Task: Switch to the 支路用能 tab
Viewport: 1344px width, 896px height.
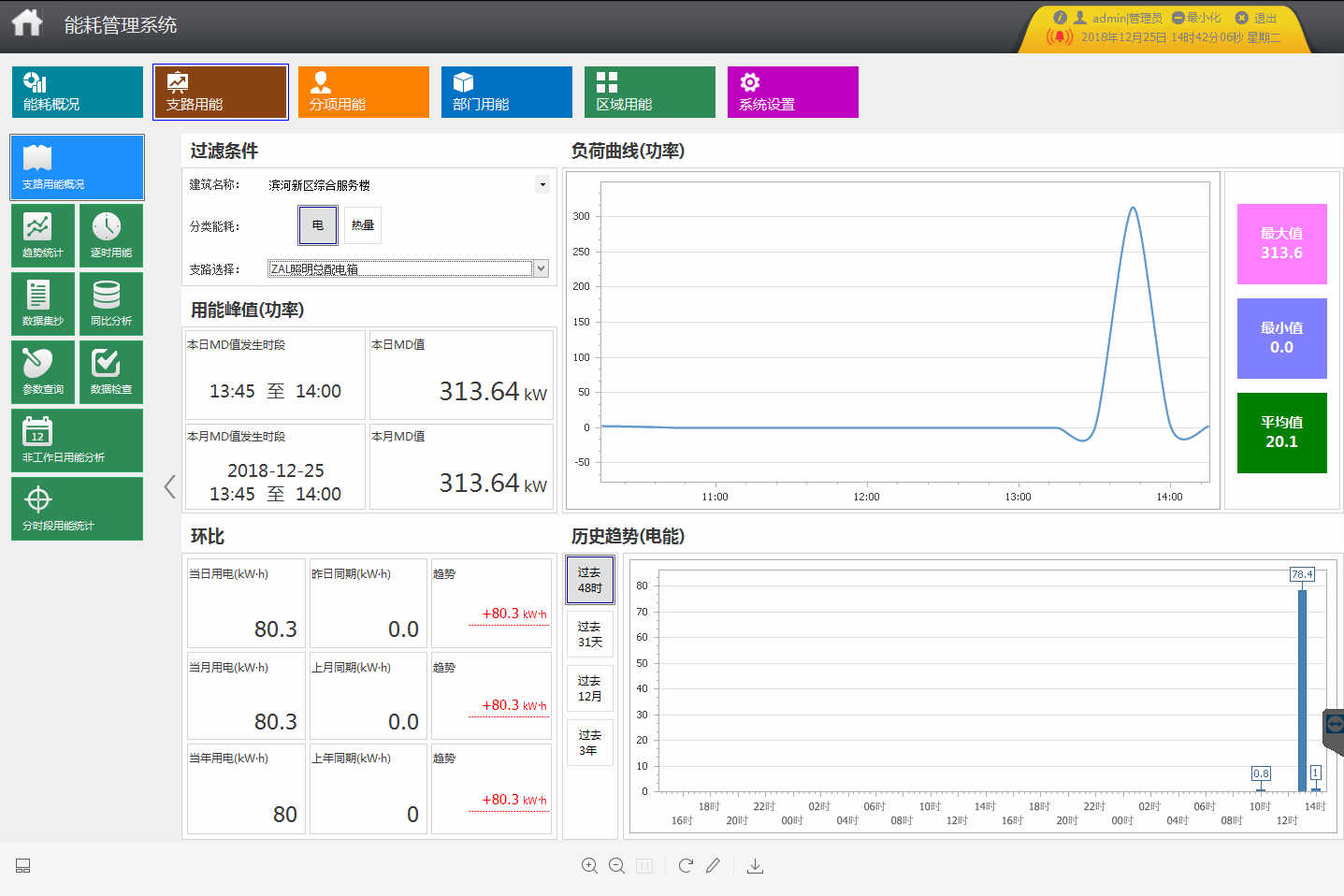Action: click(221, 92)
